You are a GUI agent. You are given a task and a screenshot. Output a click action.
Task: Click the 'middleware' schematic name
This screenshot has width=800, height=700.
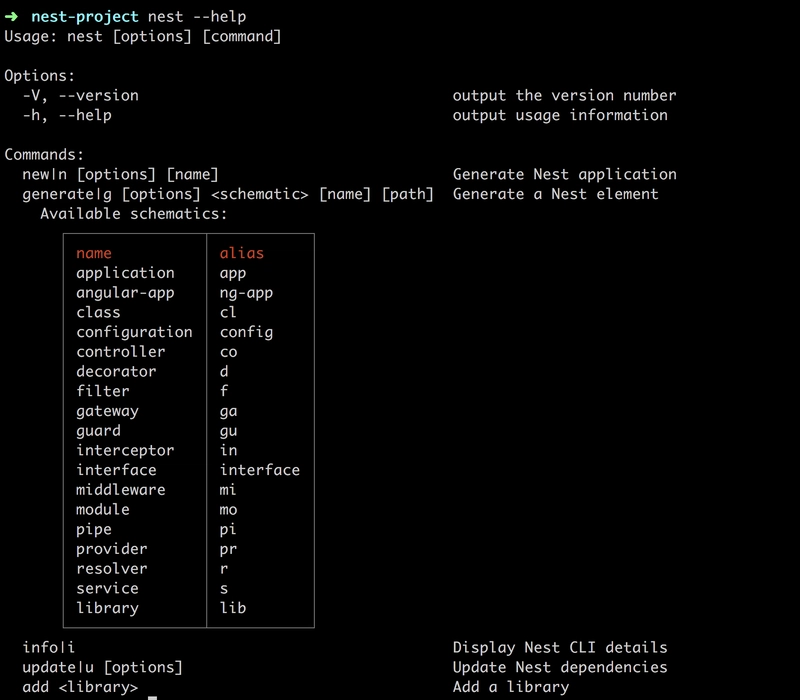tap(121, 490)
